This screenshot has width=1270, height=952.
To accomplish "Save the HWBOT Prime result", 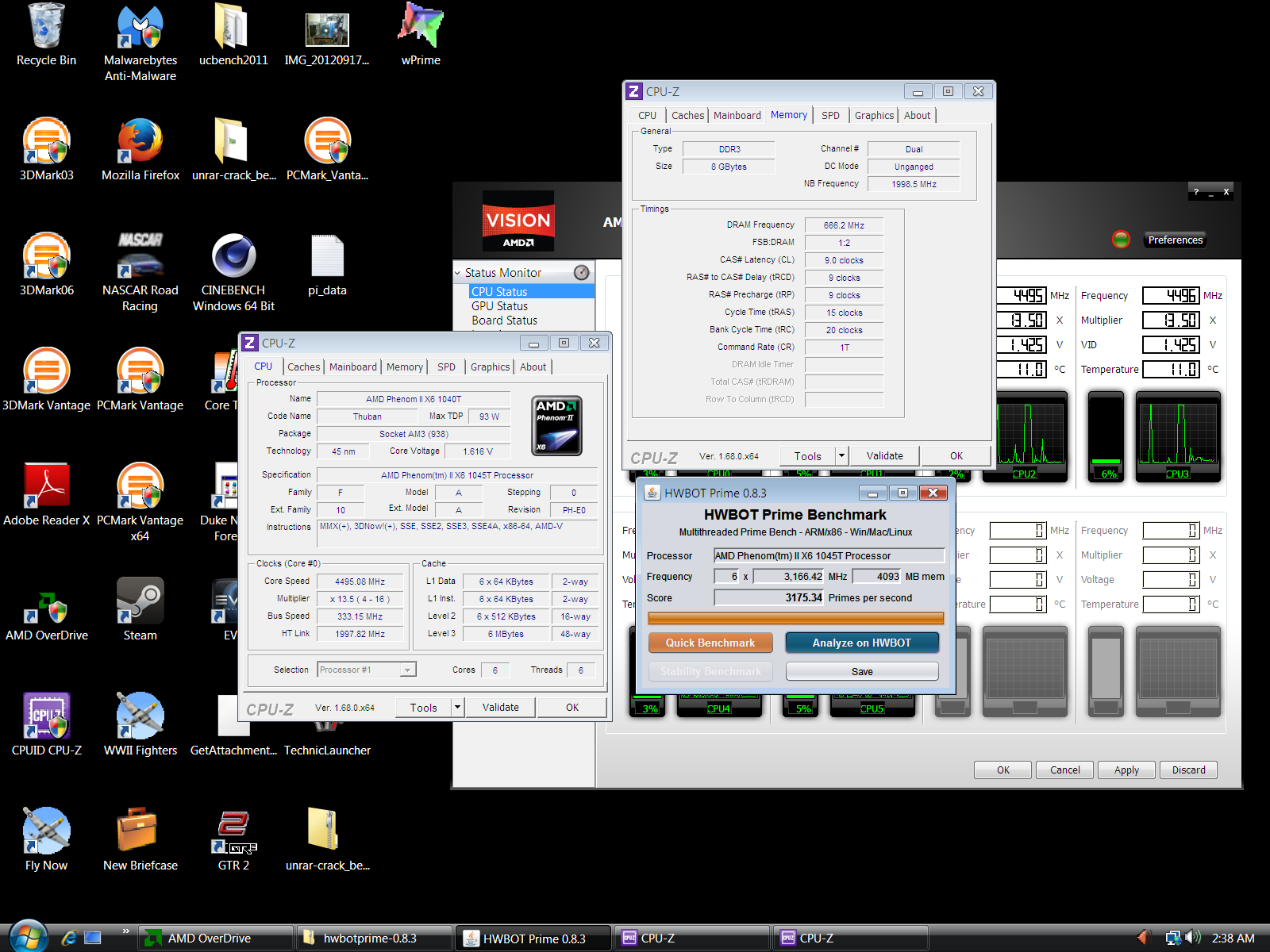I will [862, 671].
